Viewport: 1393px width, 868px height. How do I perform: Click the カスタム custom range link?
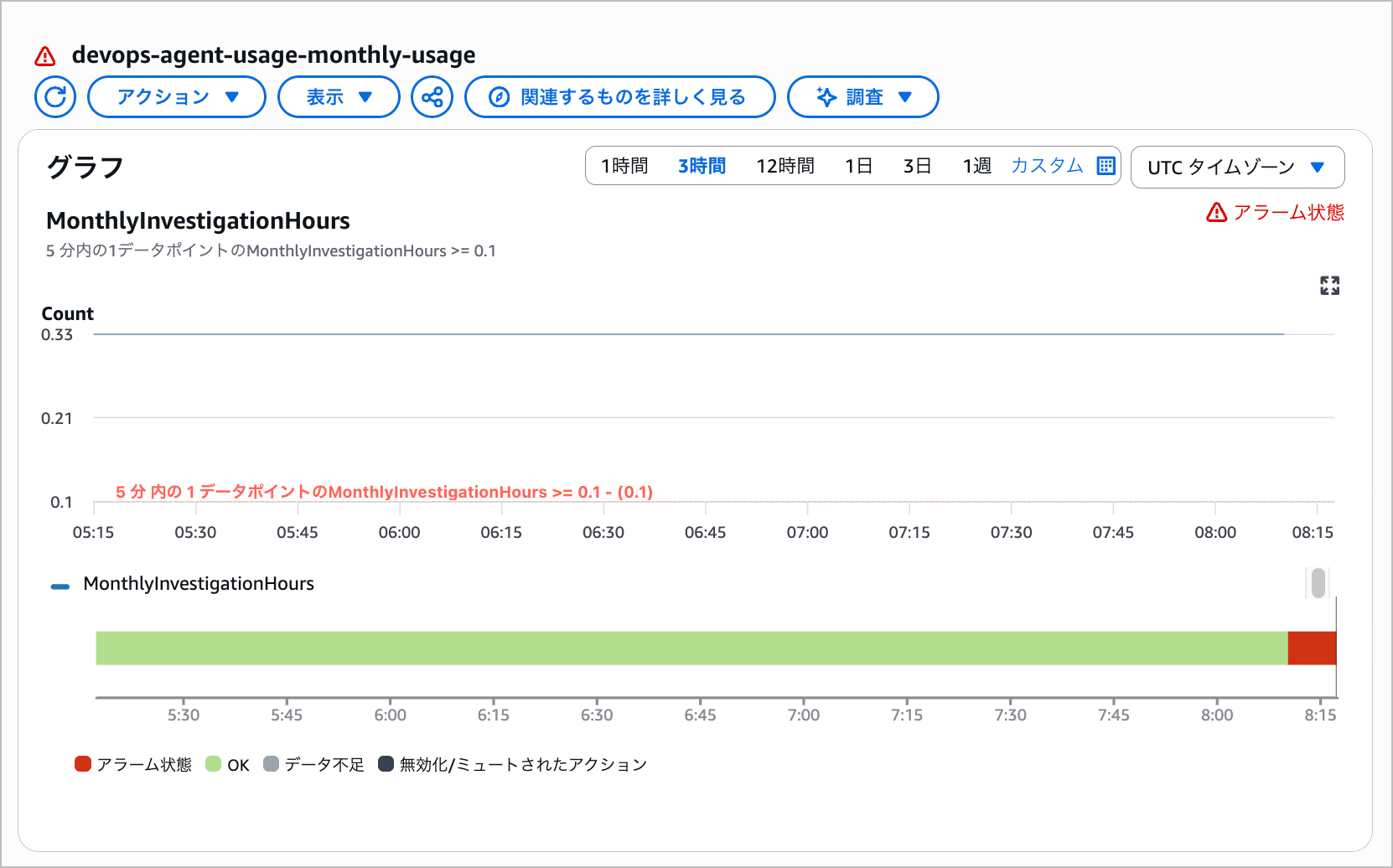point(1048,166)
